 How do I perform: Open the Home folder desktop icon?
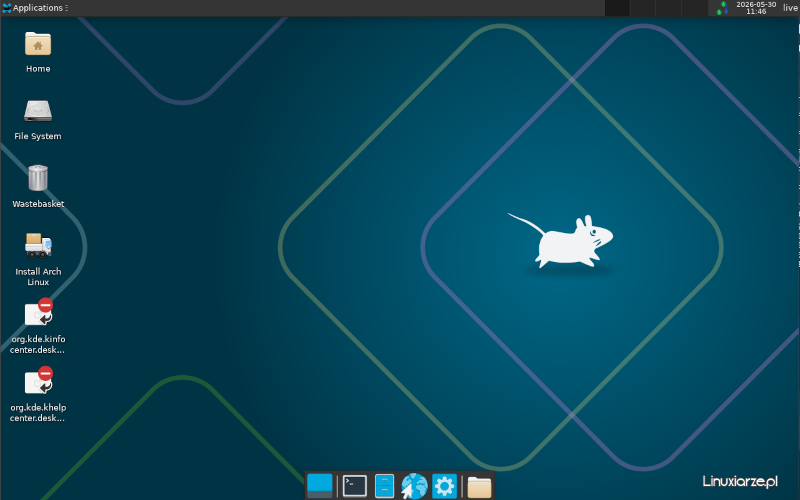pyautogui.click(x=38, y=44)
